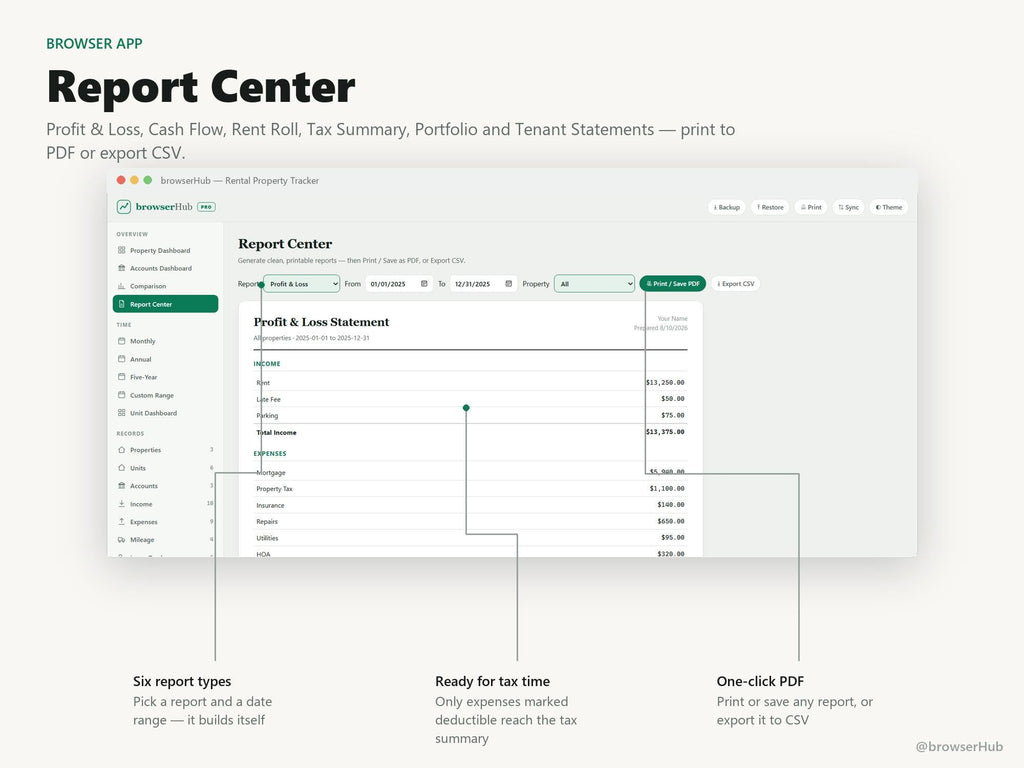Screen dimensions: 1024x768
Task: Toggle the Theme button
Action: coord(889,207)
